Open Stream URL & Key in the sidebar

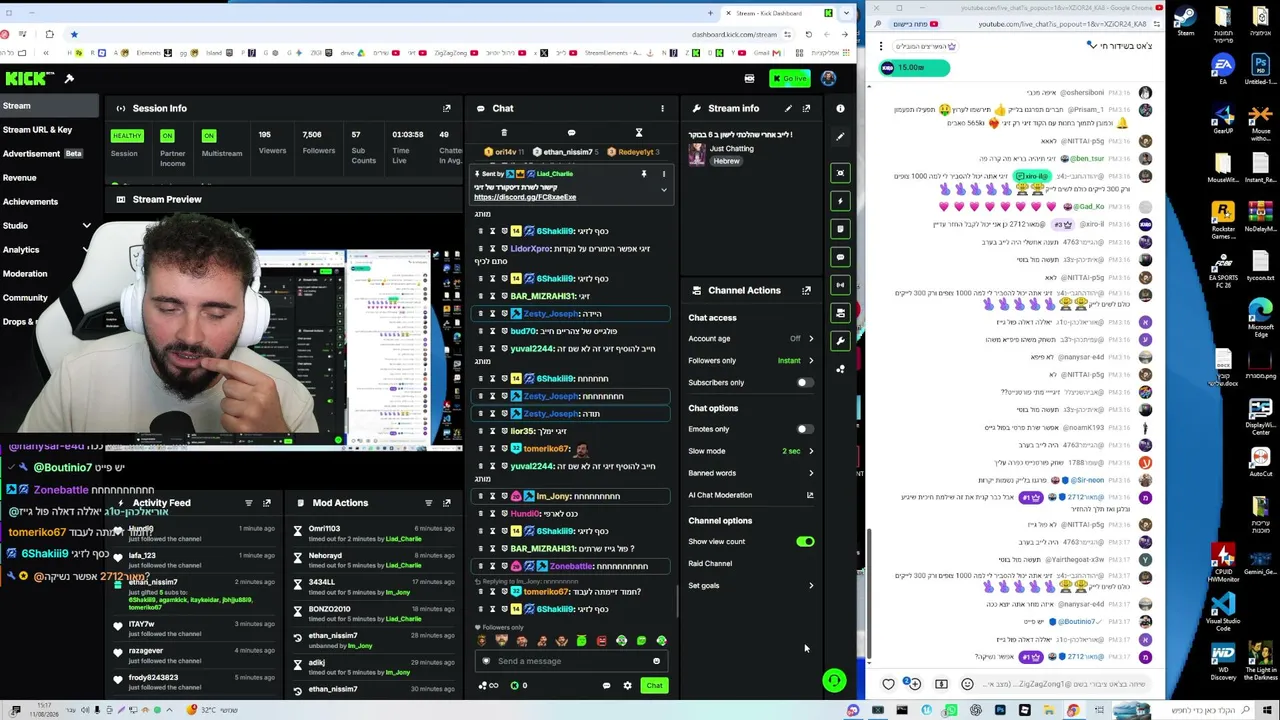tap(37, 130)
